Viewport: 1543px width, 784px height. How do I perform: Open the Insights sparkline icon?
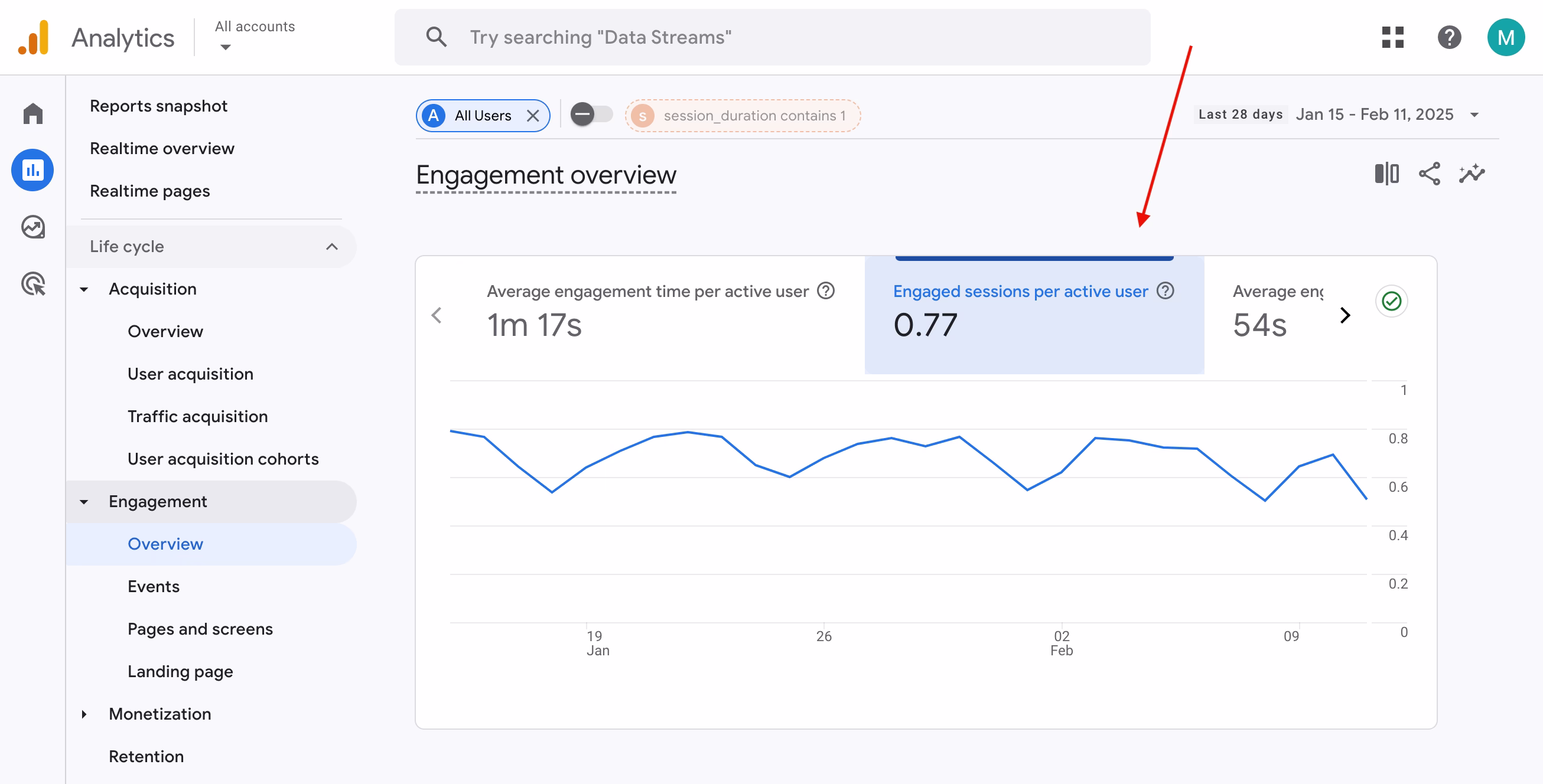[1473, 174]
